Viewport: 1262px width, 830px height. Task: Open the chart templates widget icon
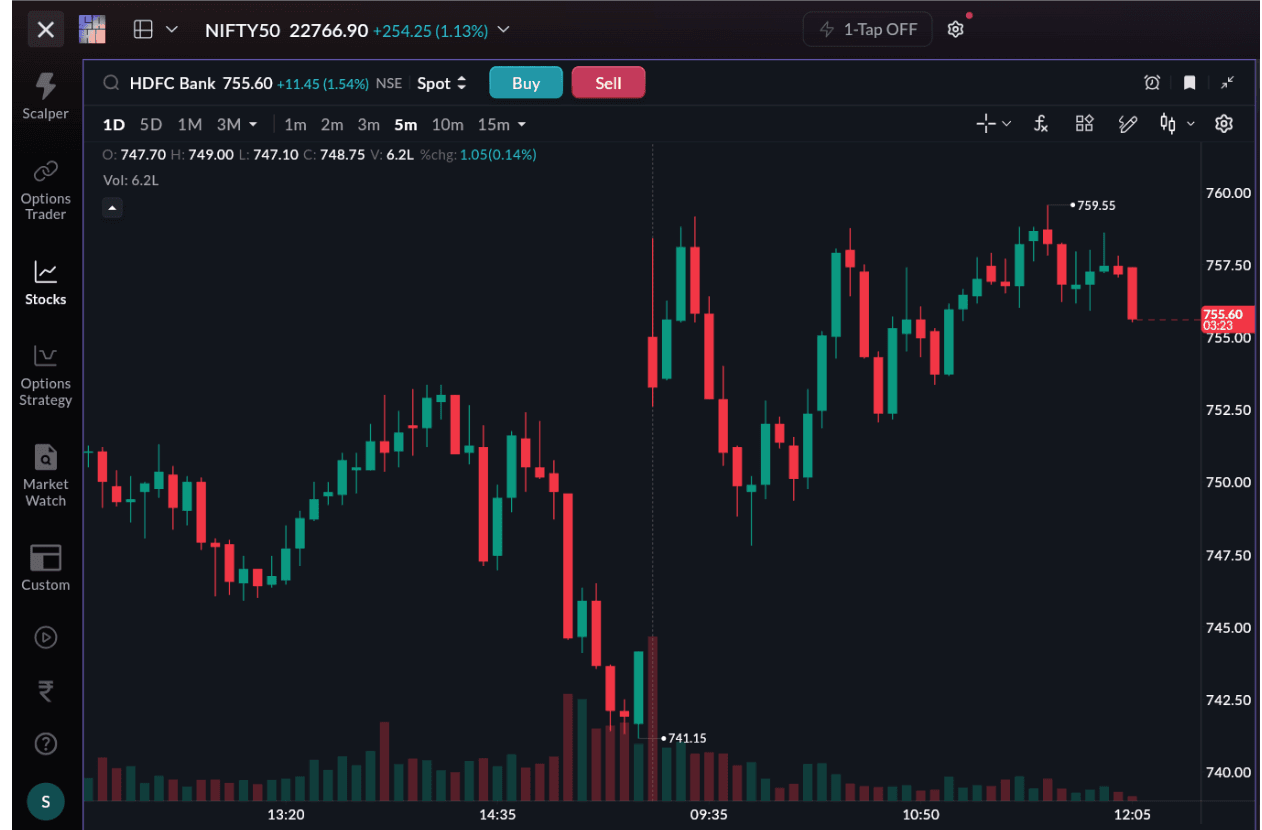pos(1084,124)
